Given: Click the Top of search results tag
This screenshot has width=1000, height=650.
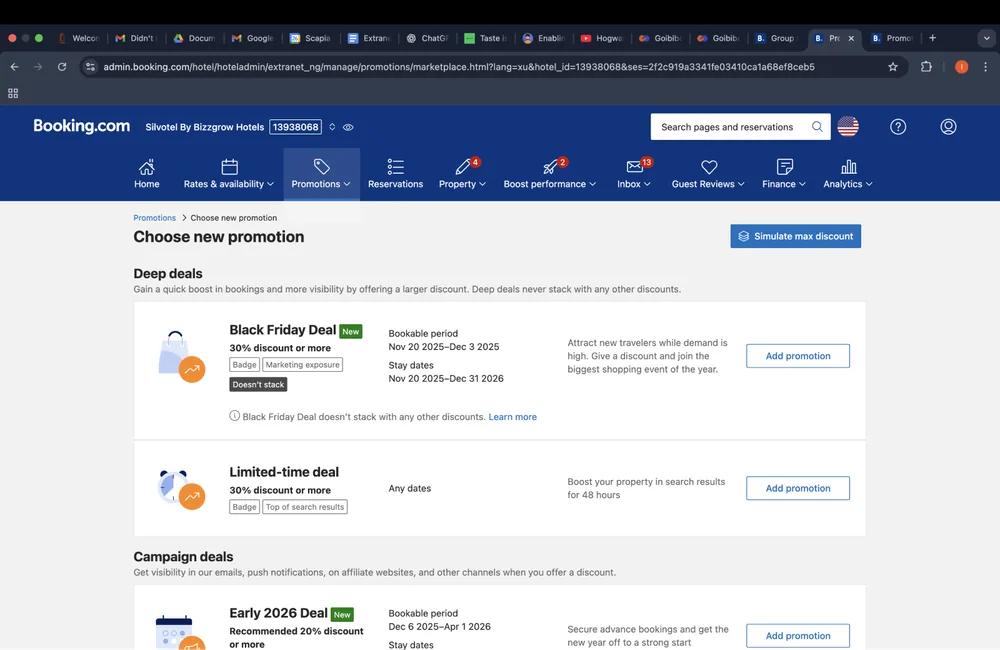Looking at the screenshot, I should (x=305, y=506).
